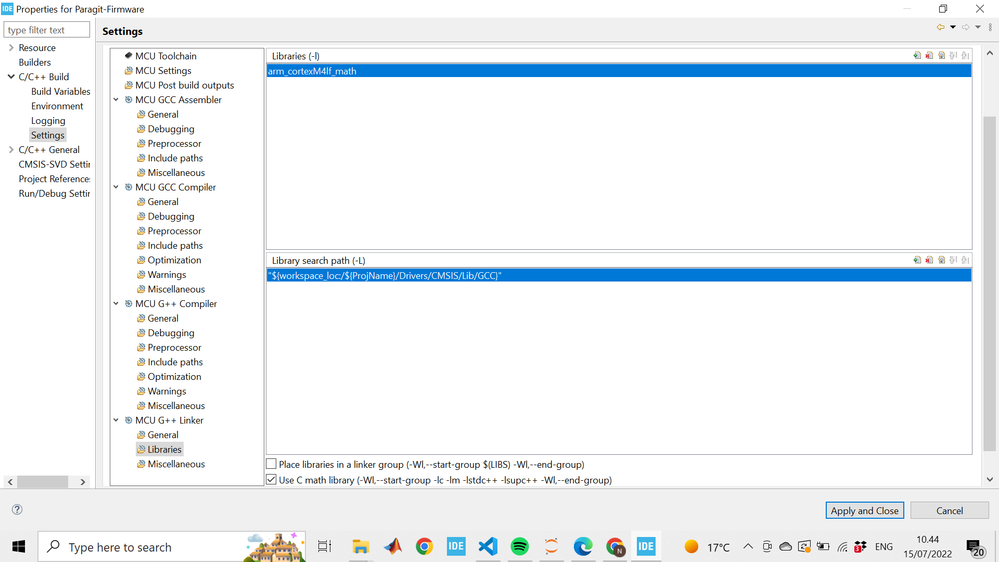The width and height of the screenshot is (999, 562).
Task: Open Miscellaneous under MCU G++ Linker
Action: click(x=176, y=464)
